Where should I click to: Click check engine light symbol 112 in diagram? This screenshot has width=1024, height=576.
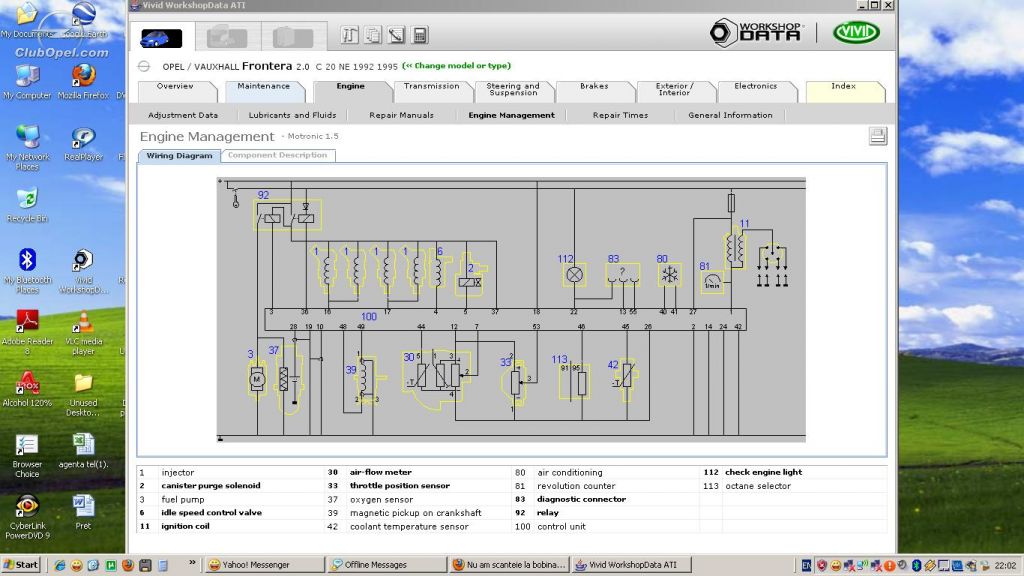[x=575, y=275]
